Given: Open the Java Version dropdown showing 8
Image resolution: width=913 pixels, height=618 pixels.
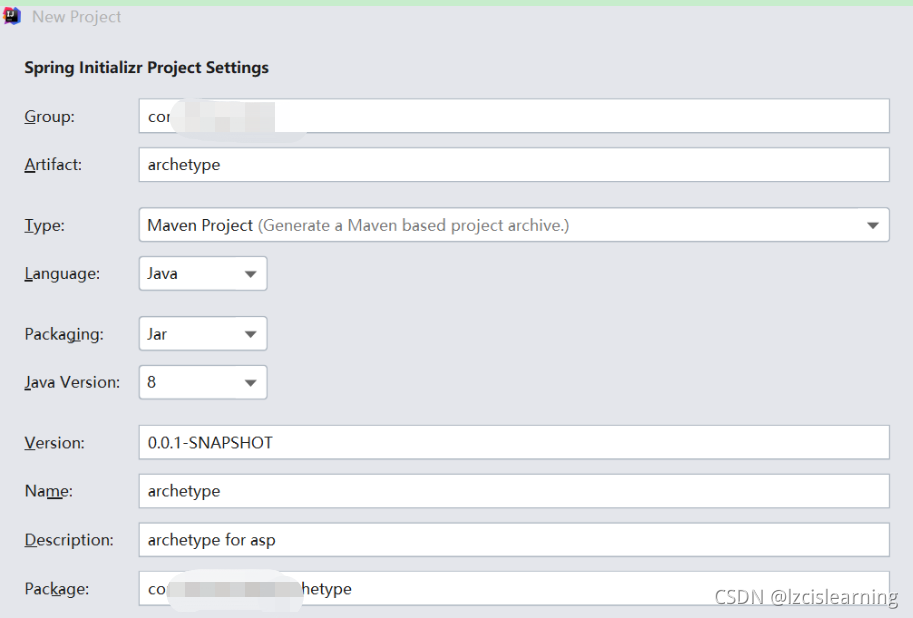Looking at the screenshot, I should point(203,382).
